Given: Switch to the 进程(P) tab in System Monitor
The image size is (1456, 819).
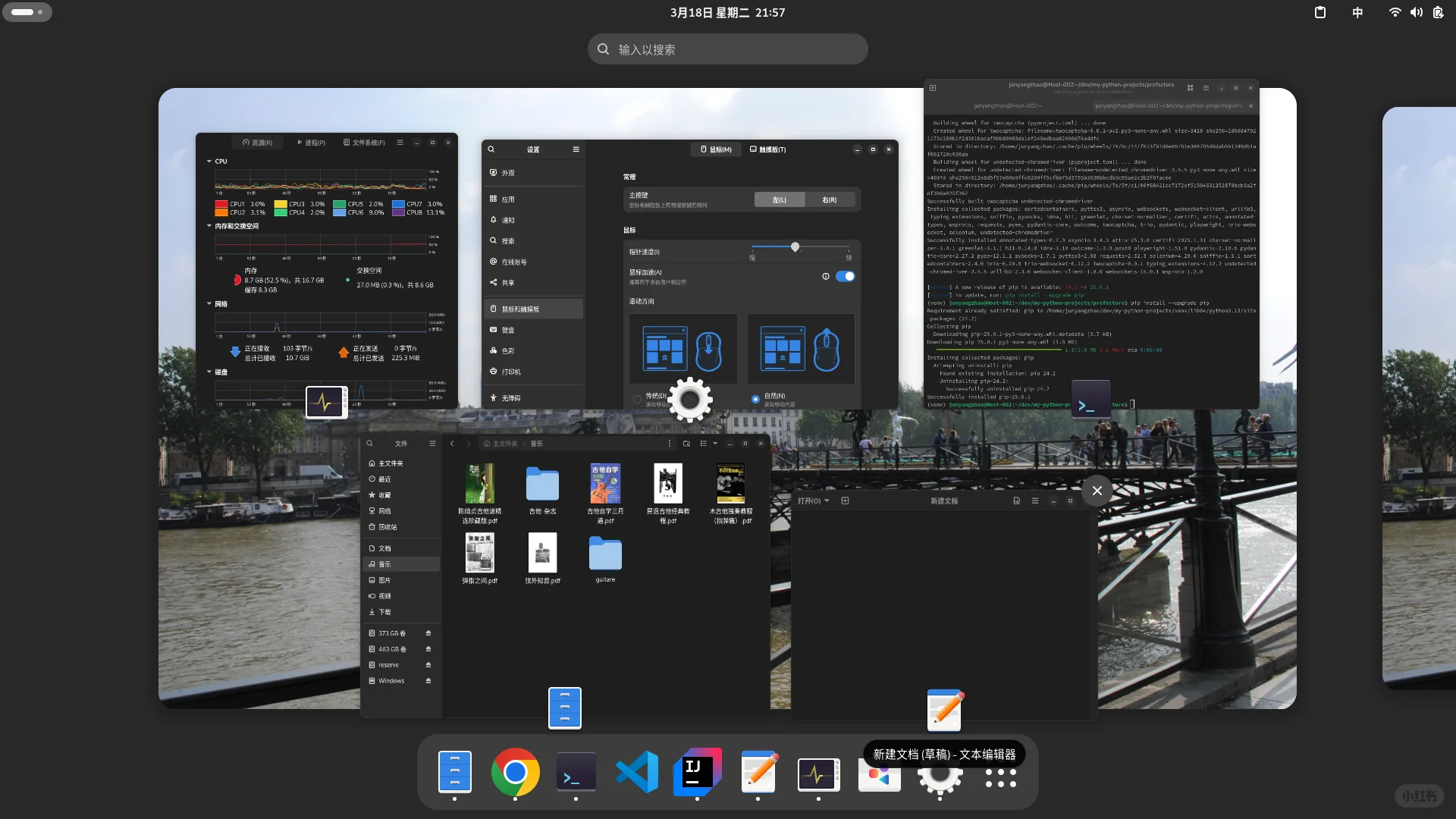Looking at the screenshot, I should pos(311,142).
